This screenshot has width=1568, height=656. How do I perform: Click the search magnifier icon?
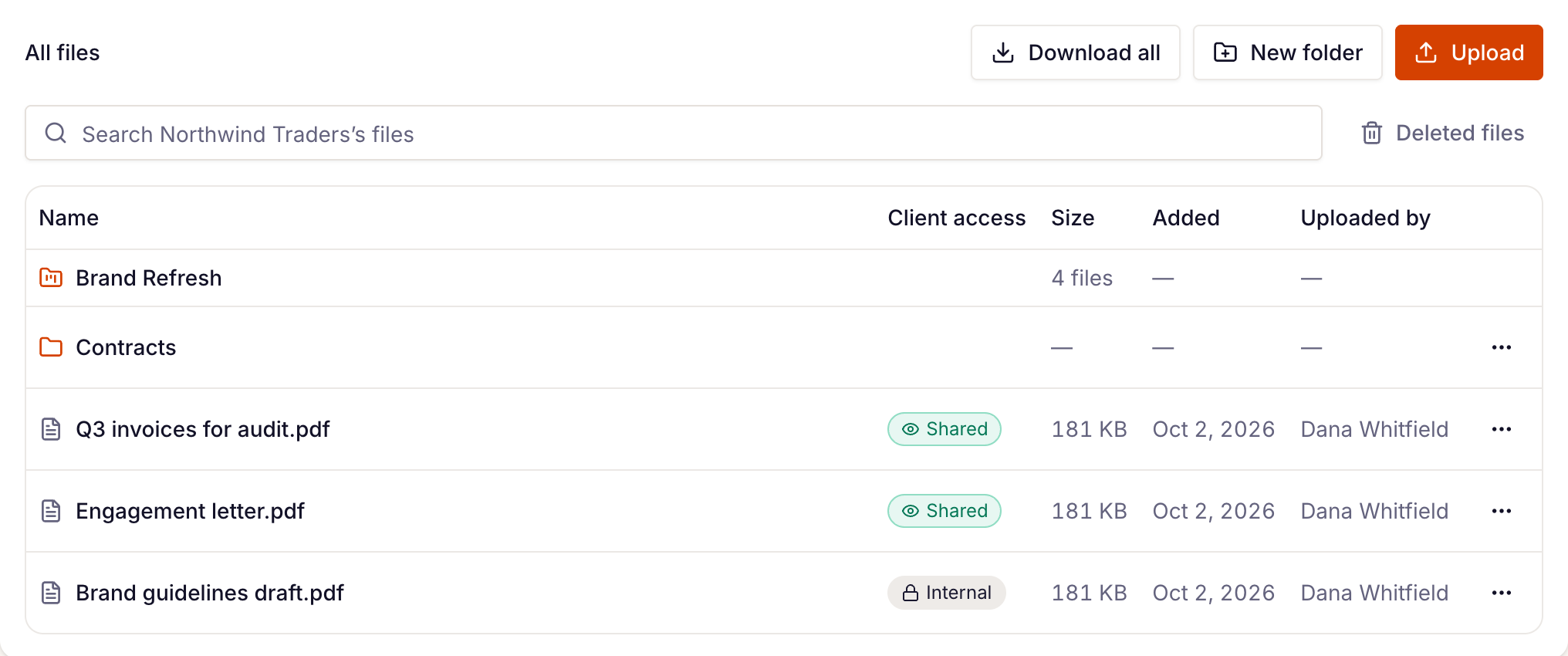(56, 133)
